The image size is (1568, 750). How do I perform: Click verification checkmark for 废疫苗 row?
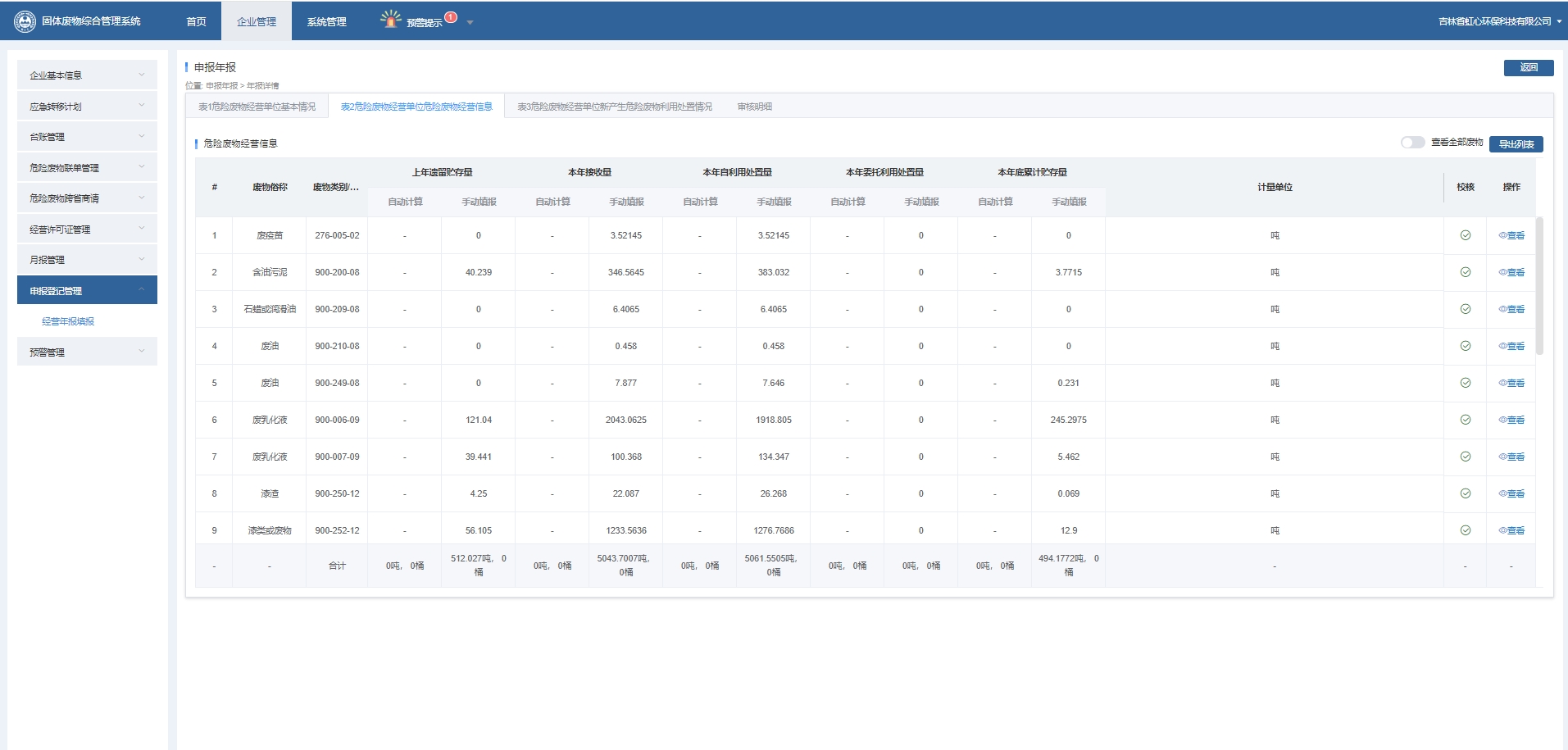point(1466,235)
